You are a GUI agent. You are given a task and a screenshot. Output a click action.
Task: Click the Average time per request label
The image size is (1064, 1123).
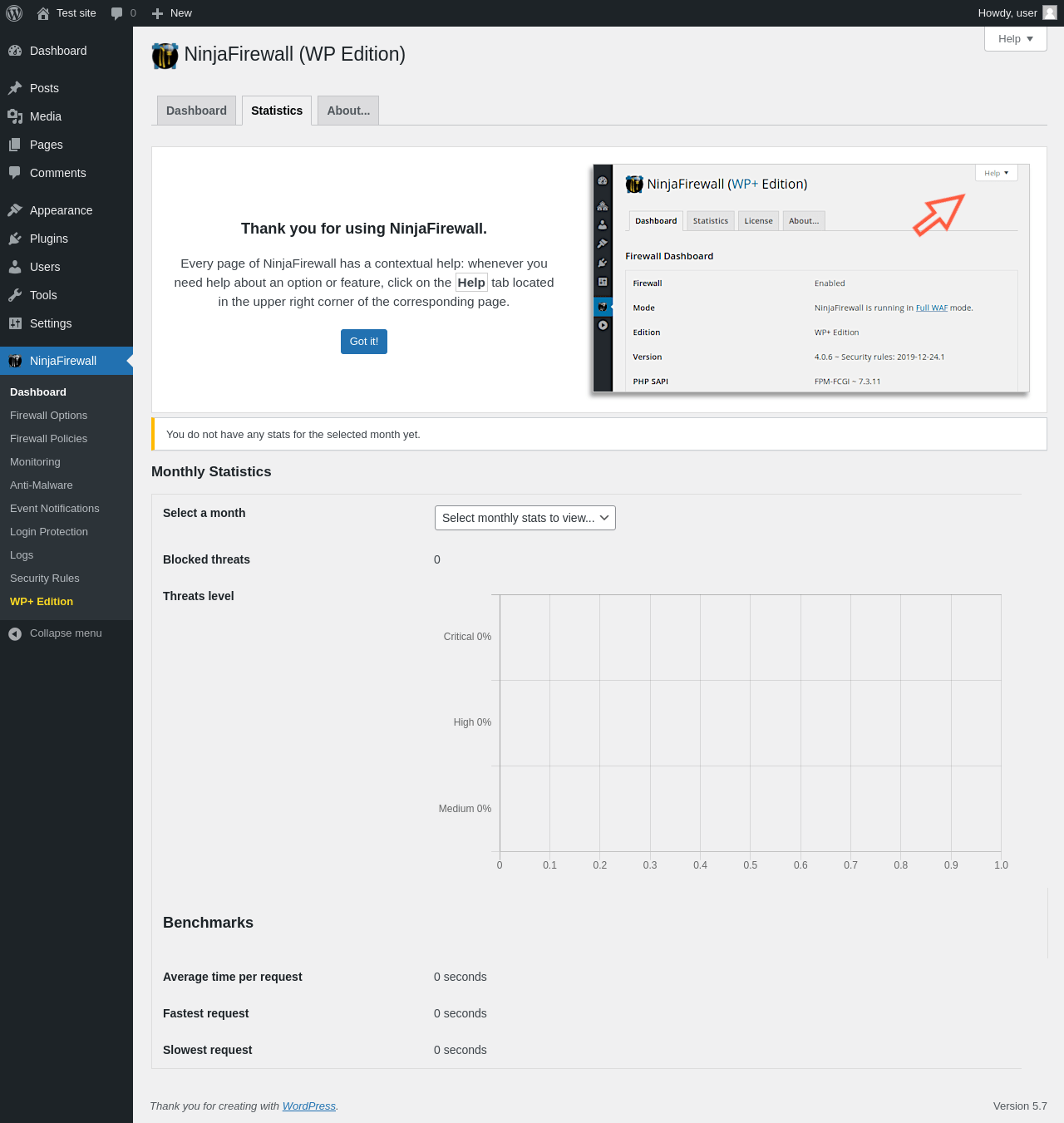click(x=233, y=977)
